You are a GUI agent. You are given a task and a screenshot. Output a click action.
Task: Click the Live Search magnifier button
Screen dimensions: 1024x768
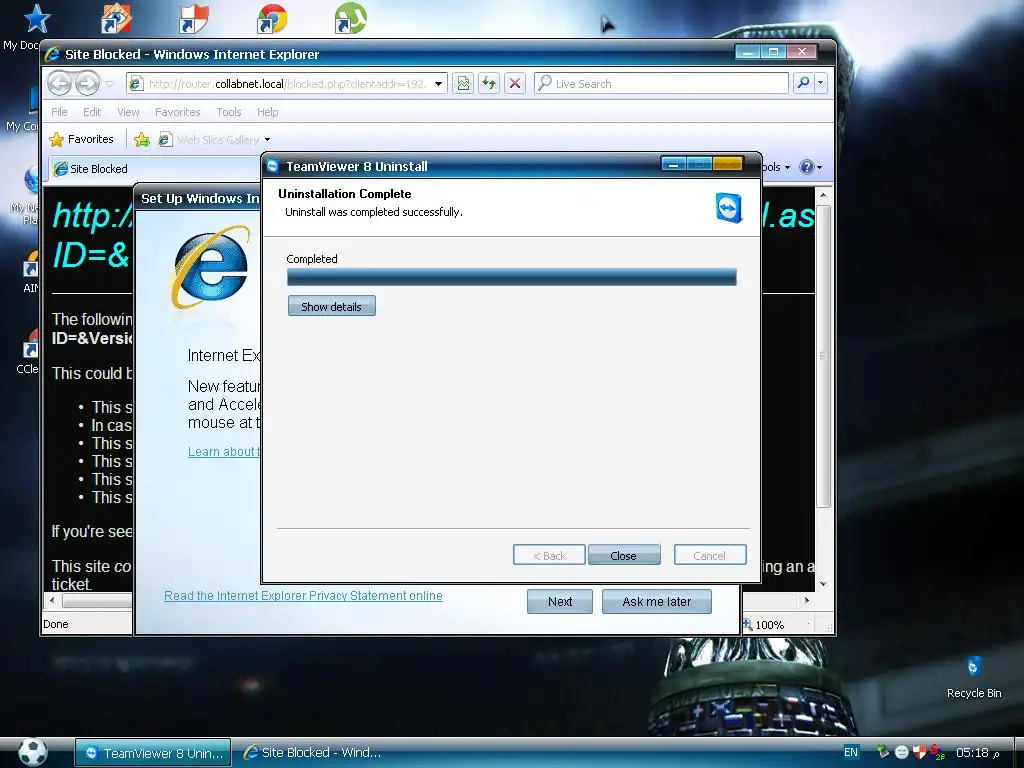pyautogui.click(x=803, y=83)
